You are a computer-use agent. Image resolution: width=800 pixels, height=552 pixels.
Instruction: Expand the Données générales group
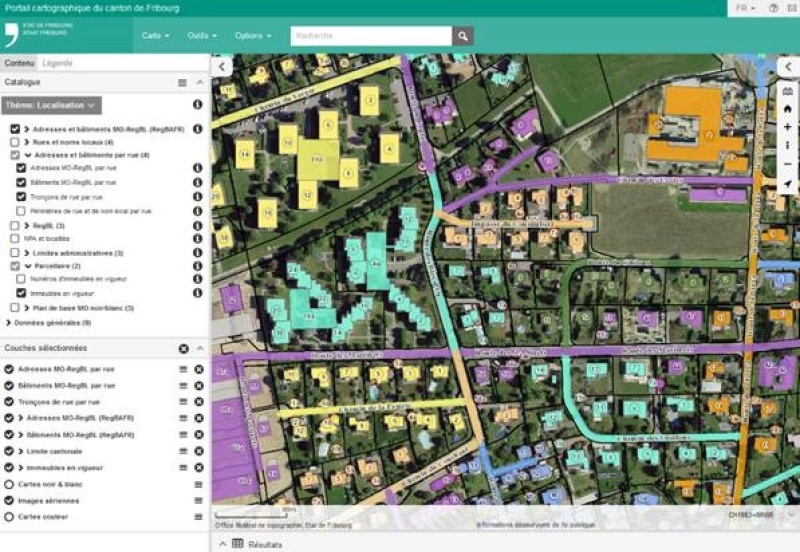(x=48, y=323)
